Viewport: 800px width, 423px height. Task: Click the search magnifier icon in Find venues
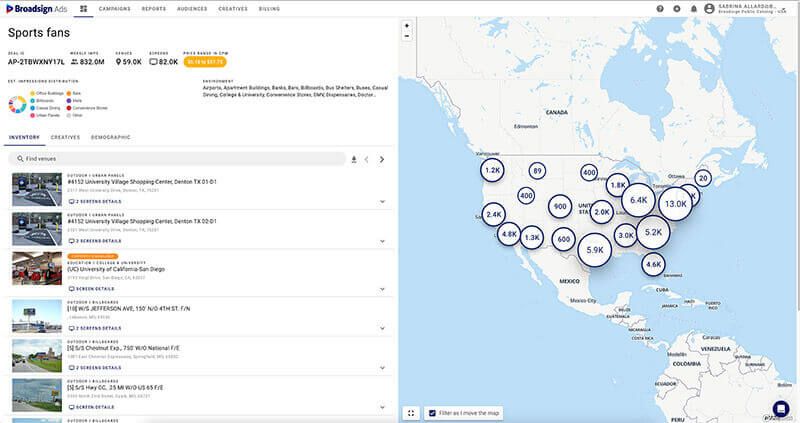[x=20, y=159]
